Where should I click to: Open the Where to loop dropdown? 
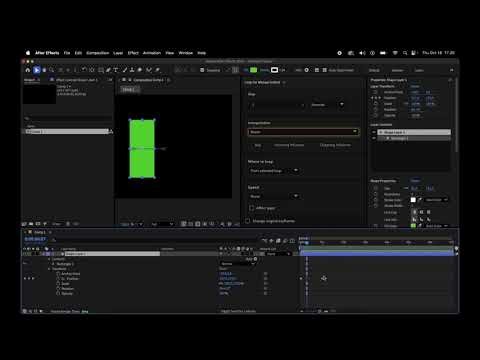point(274,170)
